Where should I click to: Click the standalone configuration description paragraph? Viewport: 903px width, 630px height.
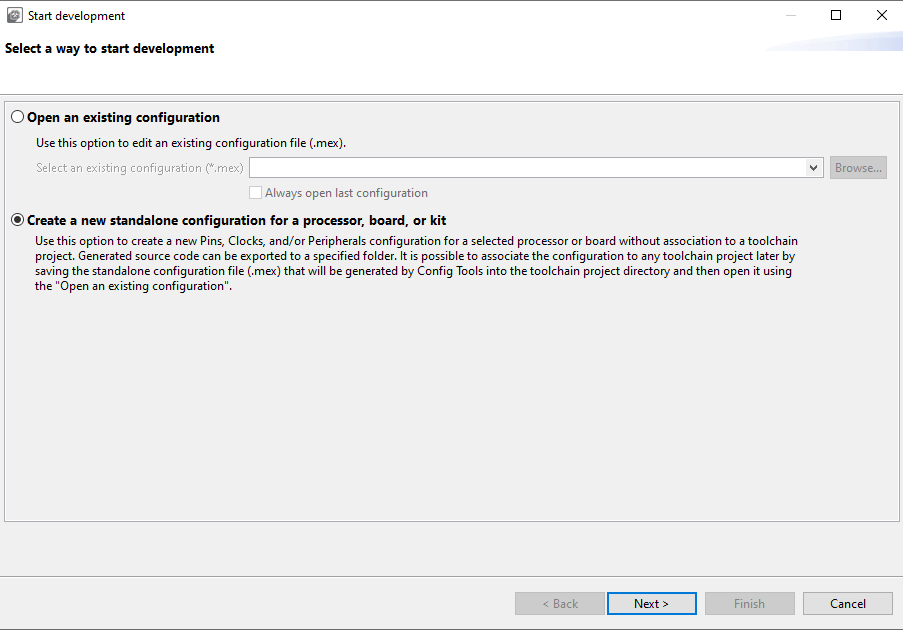pos(416,264)
